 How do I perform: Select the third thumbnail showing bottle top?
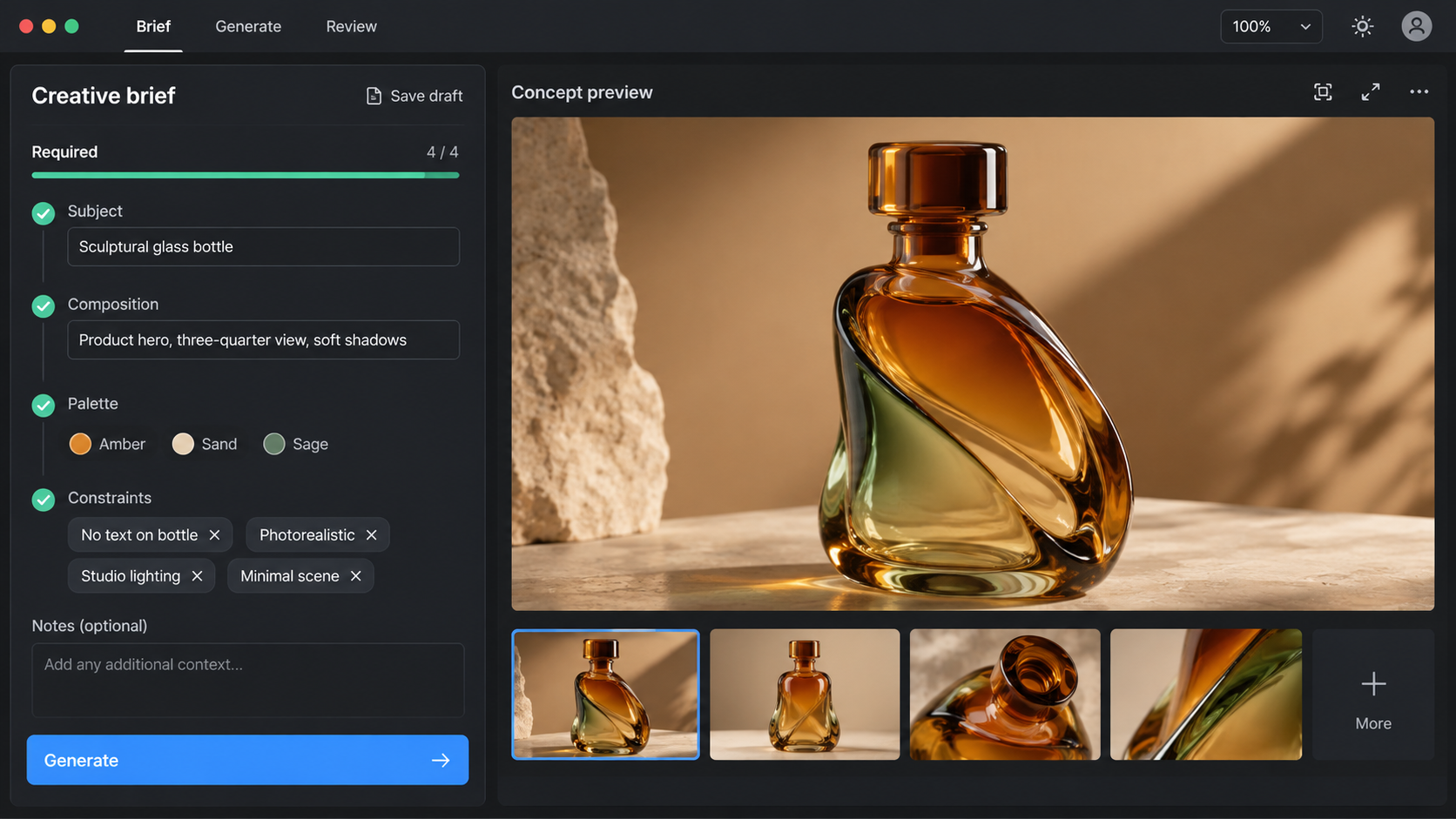pos(1005,695)
